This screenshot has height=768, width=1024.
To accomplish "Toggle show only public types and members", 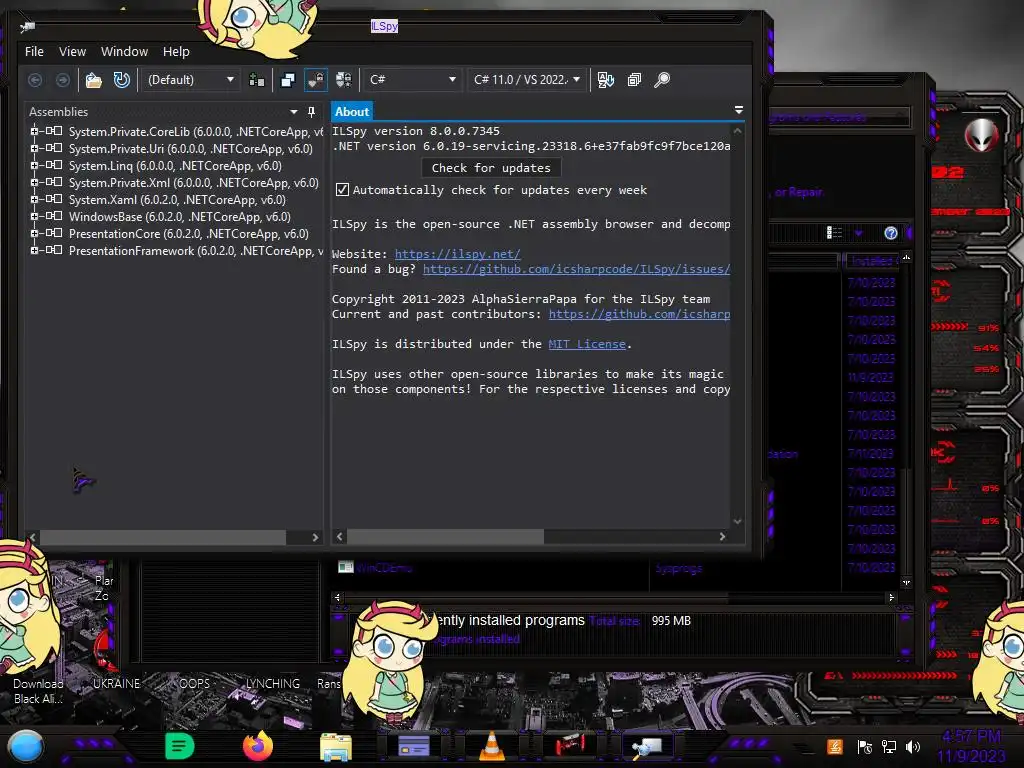I will click(287, 80).
